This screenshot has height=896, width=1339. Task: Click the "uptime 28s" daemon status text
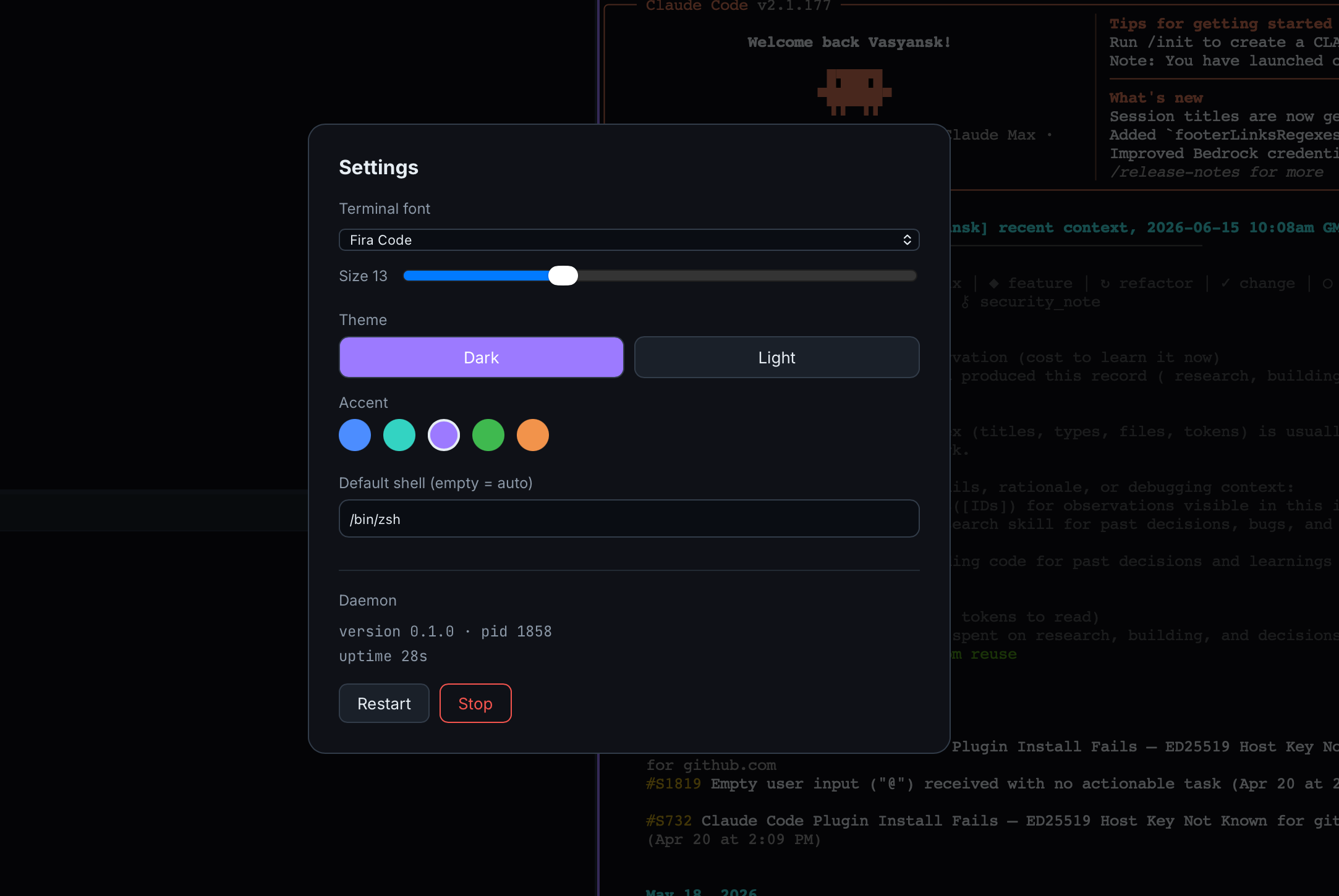pyautogui.click(x=383, y=656)
